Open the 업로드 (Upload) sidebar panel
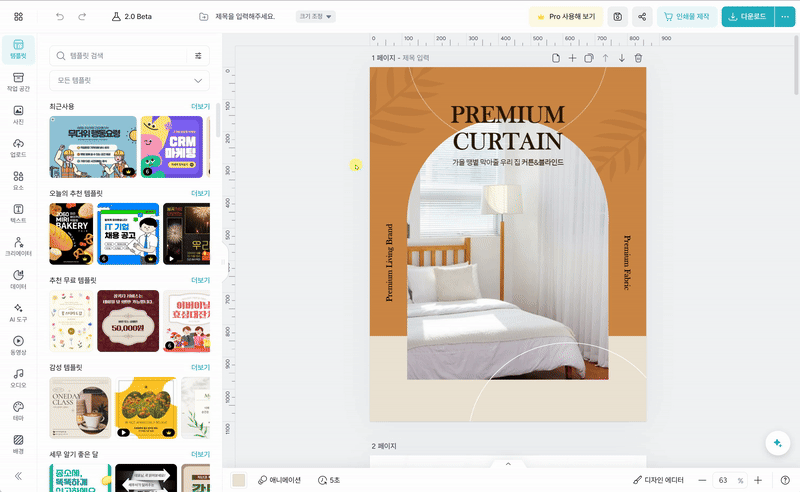800x492 pixels. 18,148
